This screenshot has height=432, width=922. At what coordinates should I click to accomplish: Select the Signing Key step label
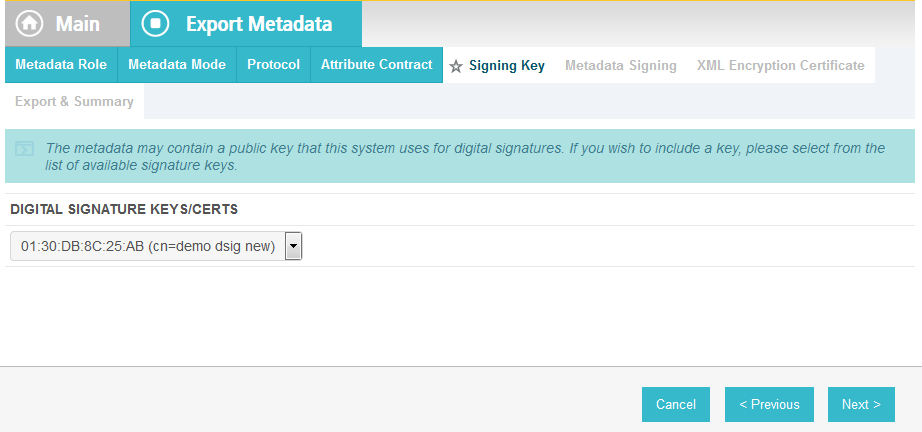pyautogui.click(x=507, y=65)
